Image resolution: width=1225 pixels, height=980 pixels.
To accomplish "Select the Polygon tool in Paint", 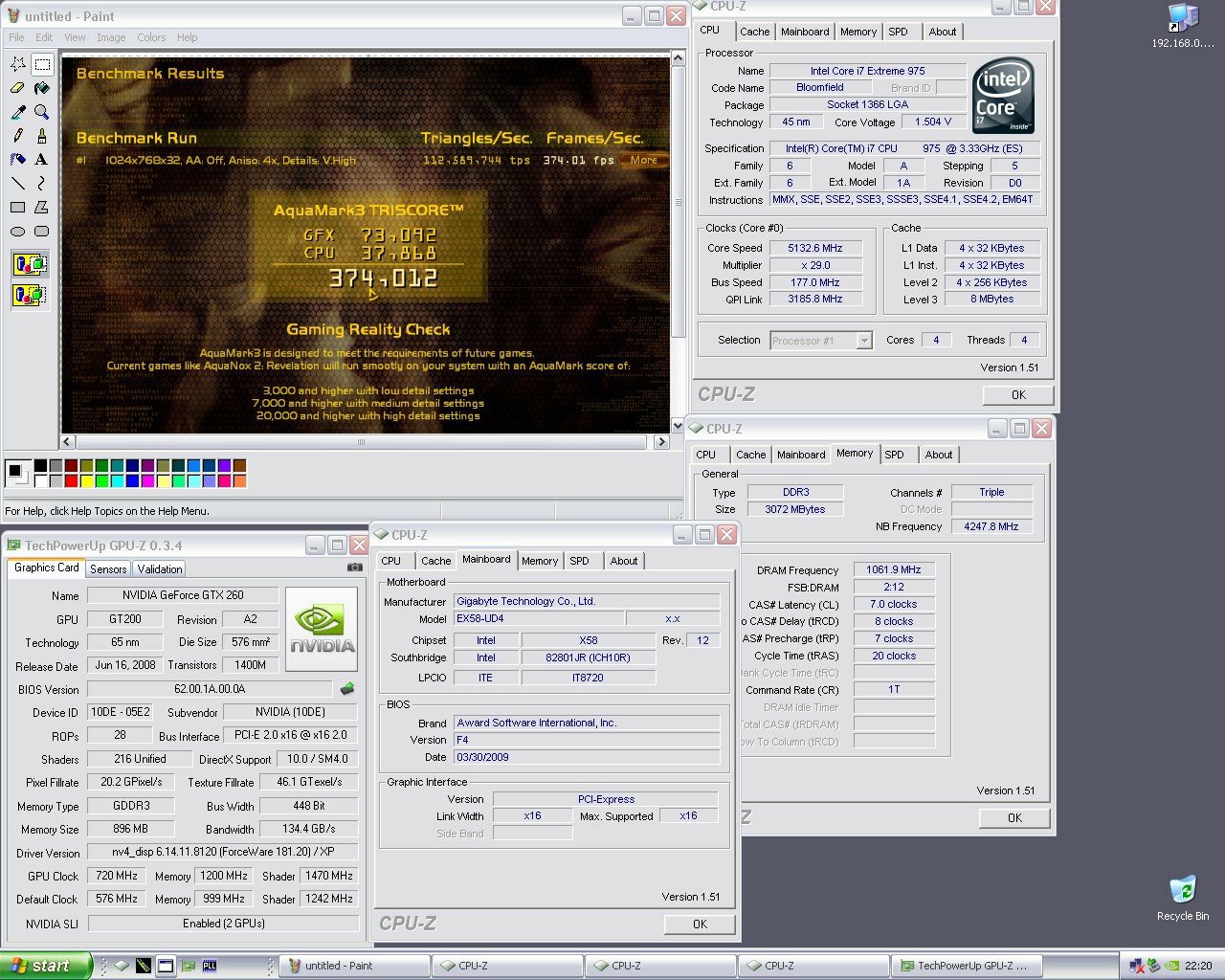I will [42, 207].
